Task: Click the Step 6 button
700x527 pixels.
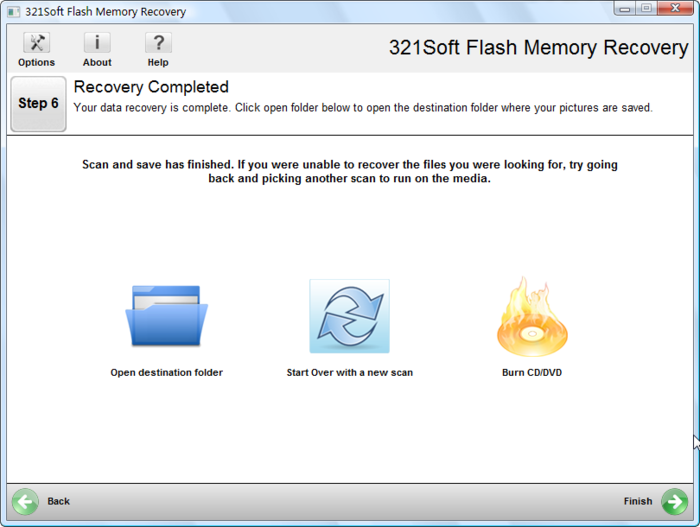Action: (x=38, y=104)
